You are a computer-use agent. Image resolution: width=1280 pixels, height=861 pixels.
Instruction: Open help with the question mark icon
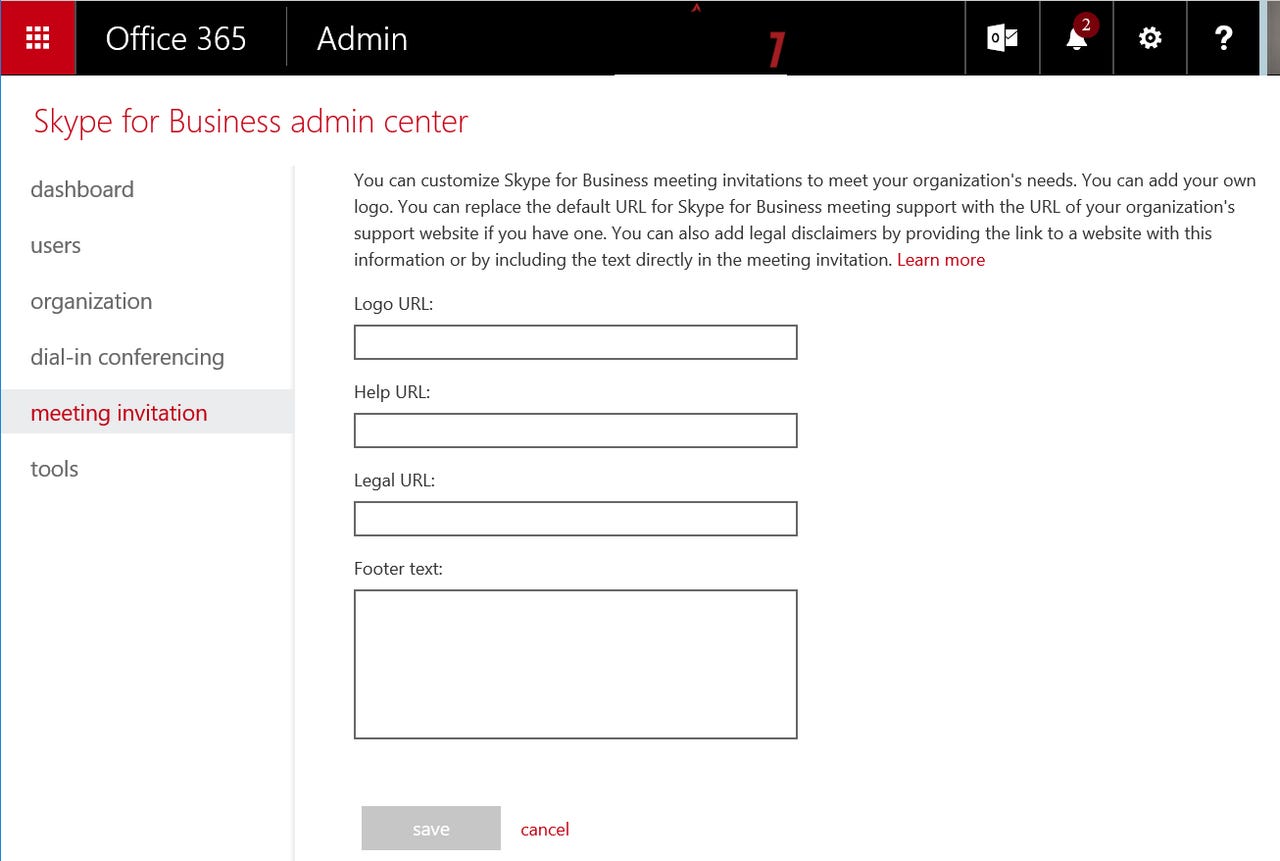click(1223, 37)
